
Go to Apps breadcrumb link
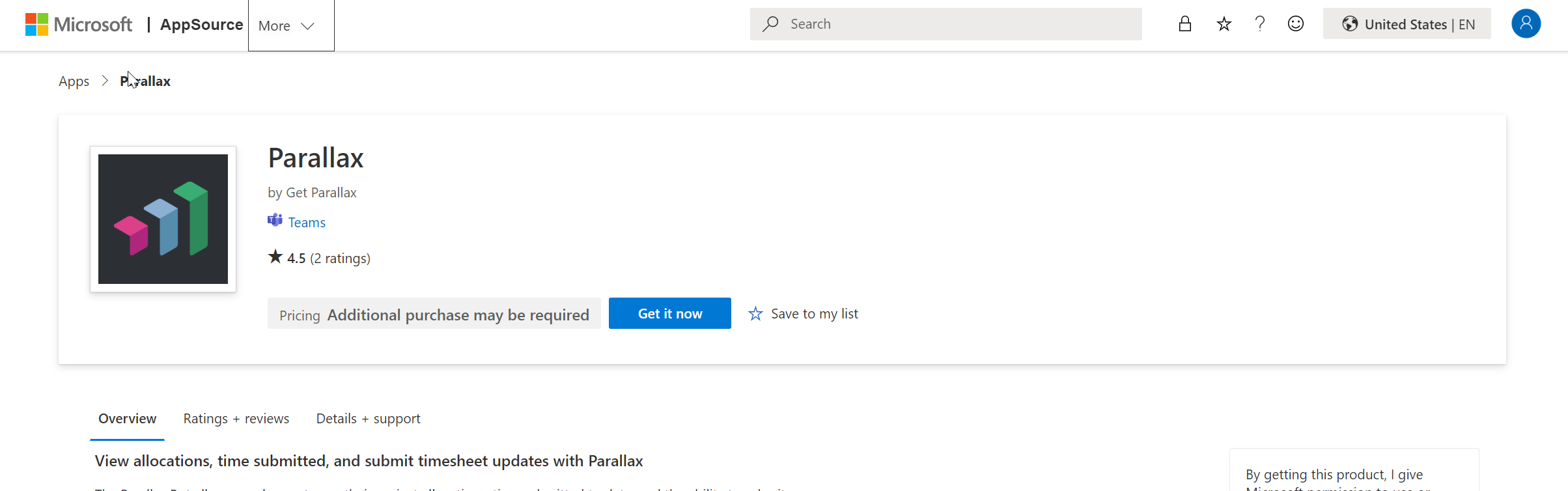point(74,81)
